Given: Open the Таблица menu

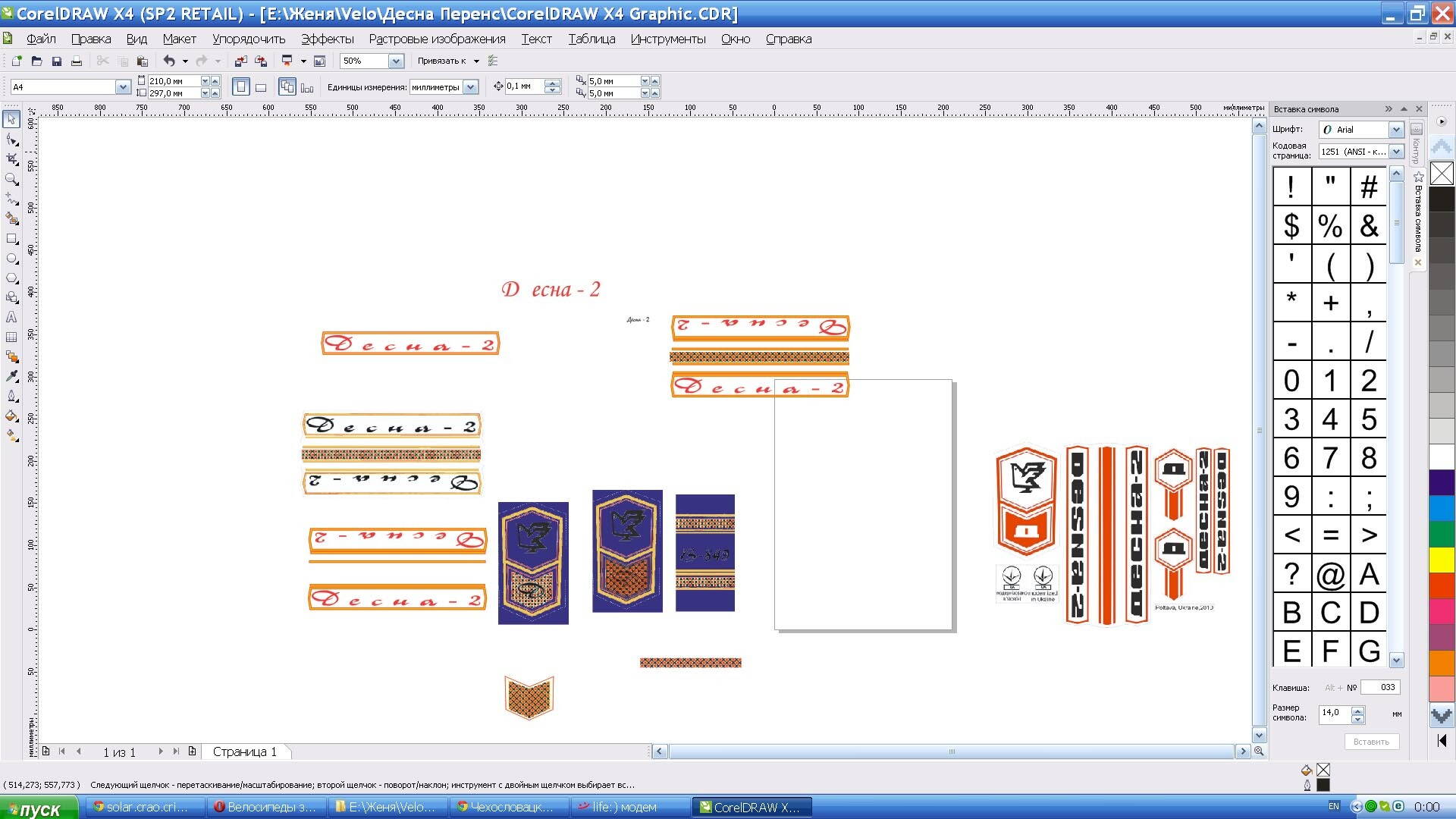Looking at the screenshot, I should (591, 39).
